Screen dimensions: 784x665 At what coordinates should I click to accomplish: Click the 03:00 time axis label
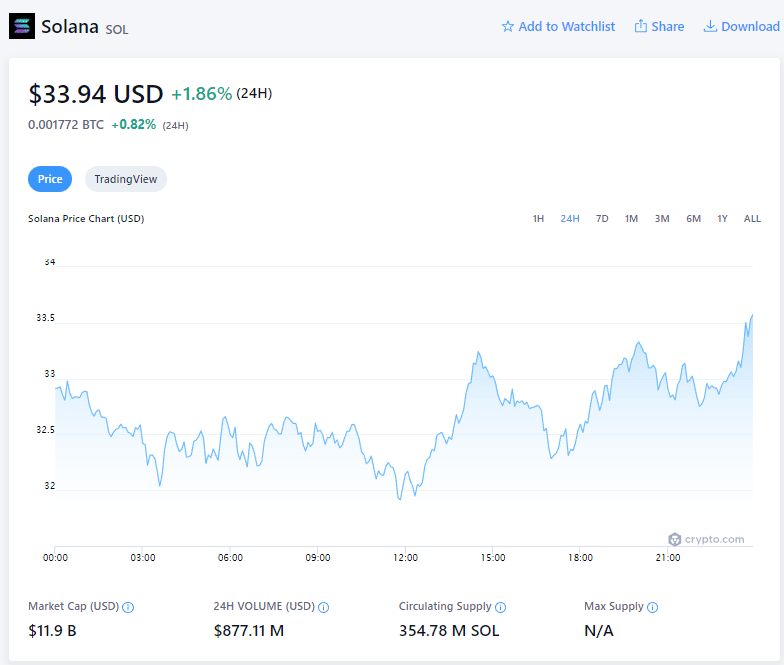[x=142, y=558]
